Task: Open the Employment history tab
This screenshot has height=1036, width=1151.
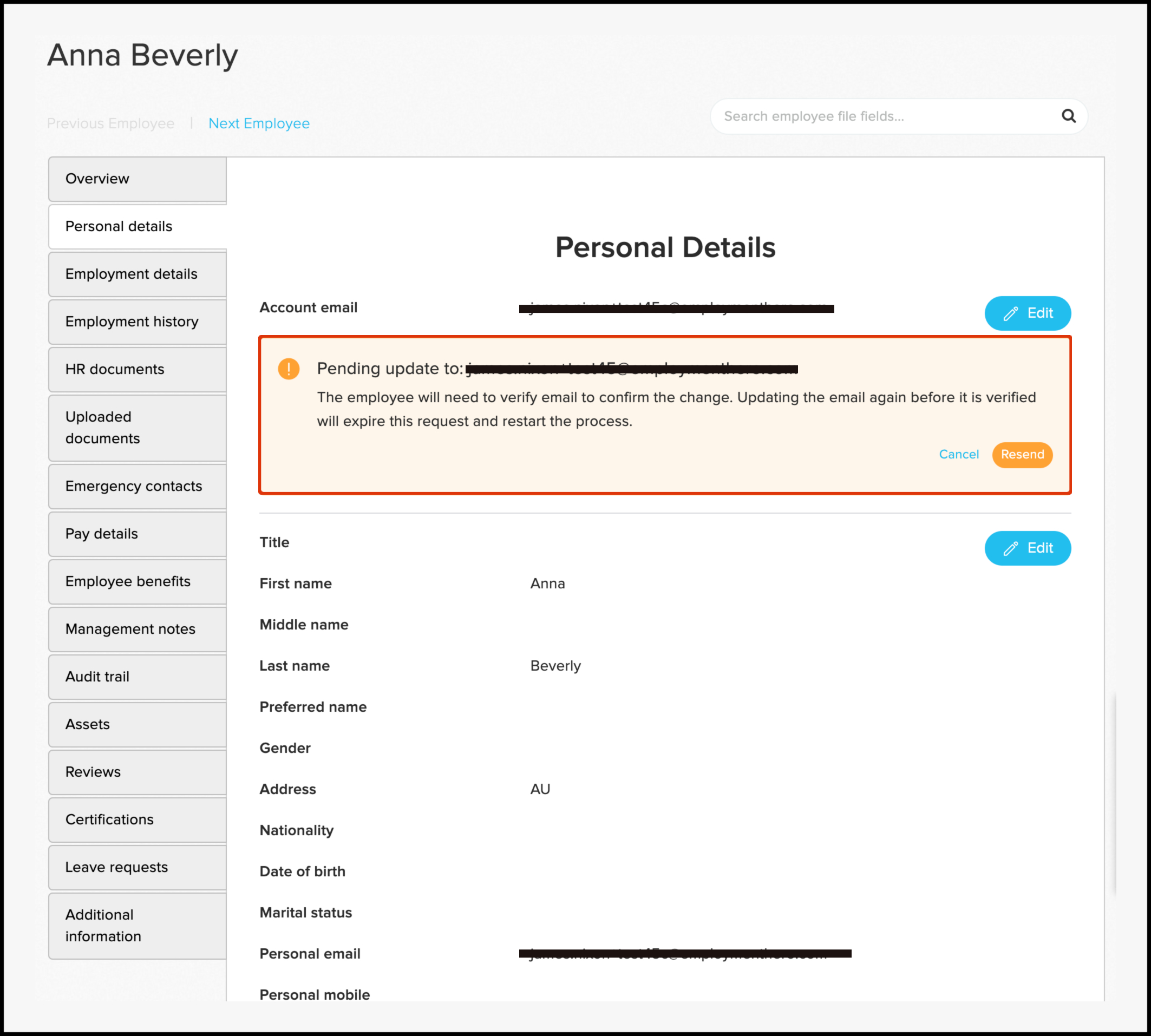Action: coord(138,322)
